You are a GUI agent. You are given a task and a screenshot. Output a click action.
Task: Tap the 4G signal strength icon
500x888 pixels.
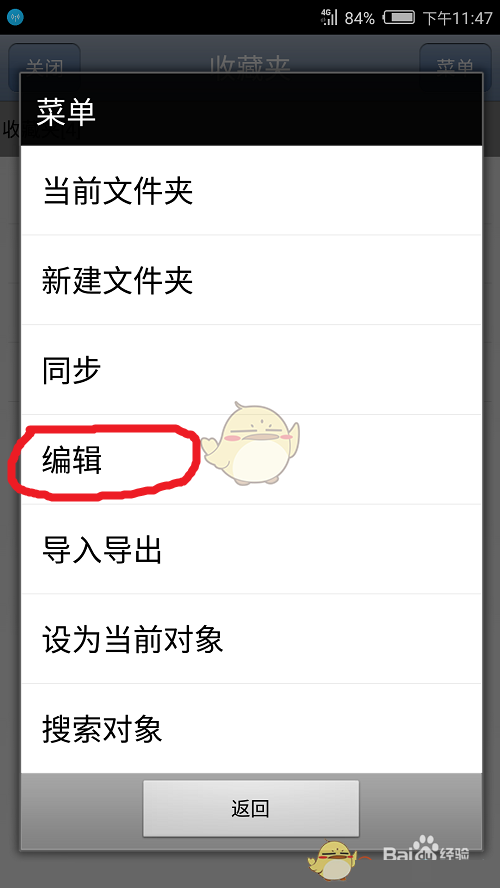(329, 17)
